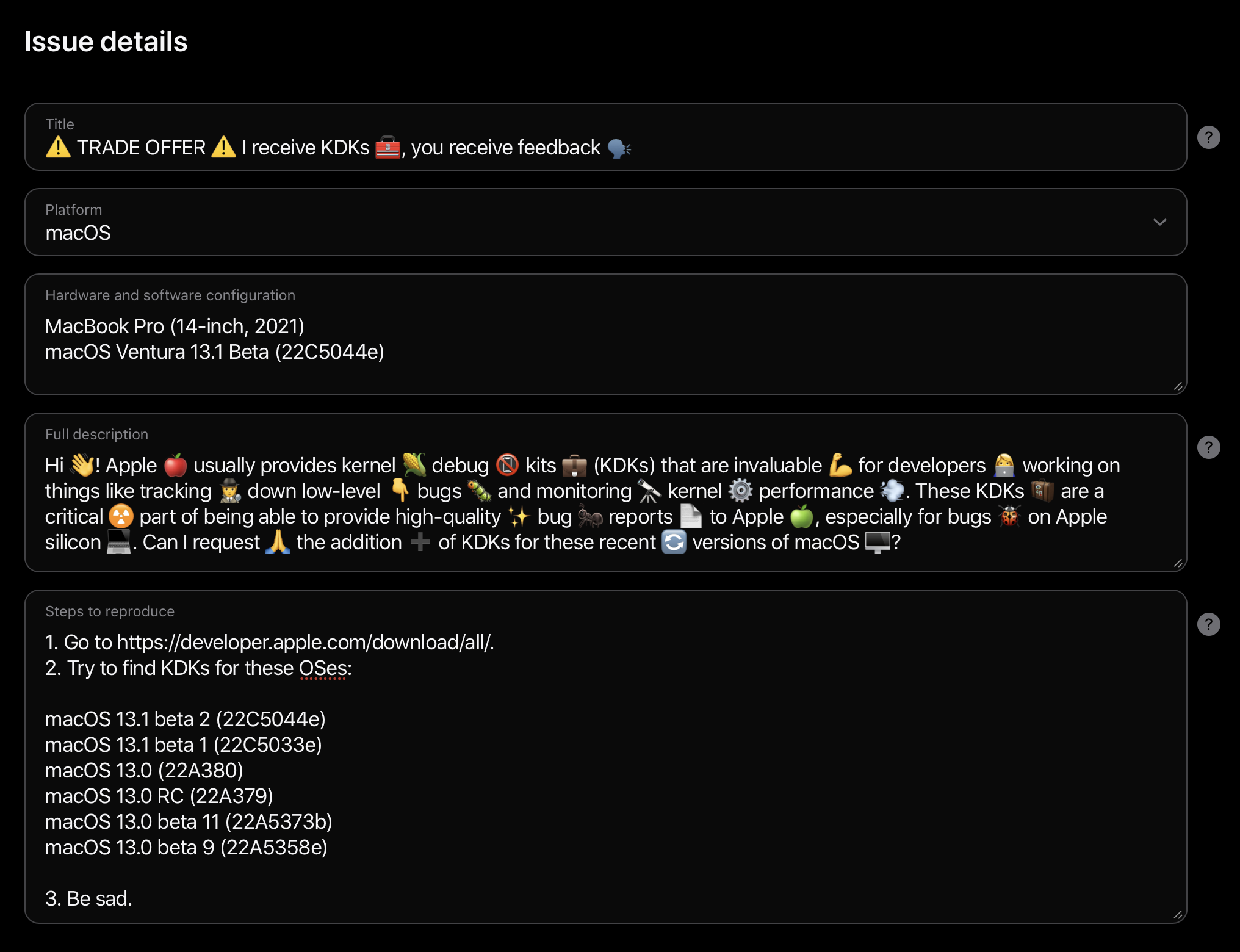This screenshot has width=1240, height=952.
Task: Click the refresh arrows emoji after recent
Action: click(x=674, y=542)
